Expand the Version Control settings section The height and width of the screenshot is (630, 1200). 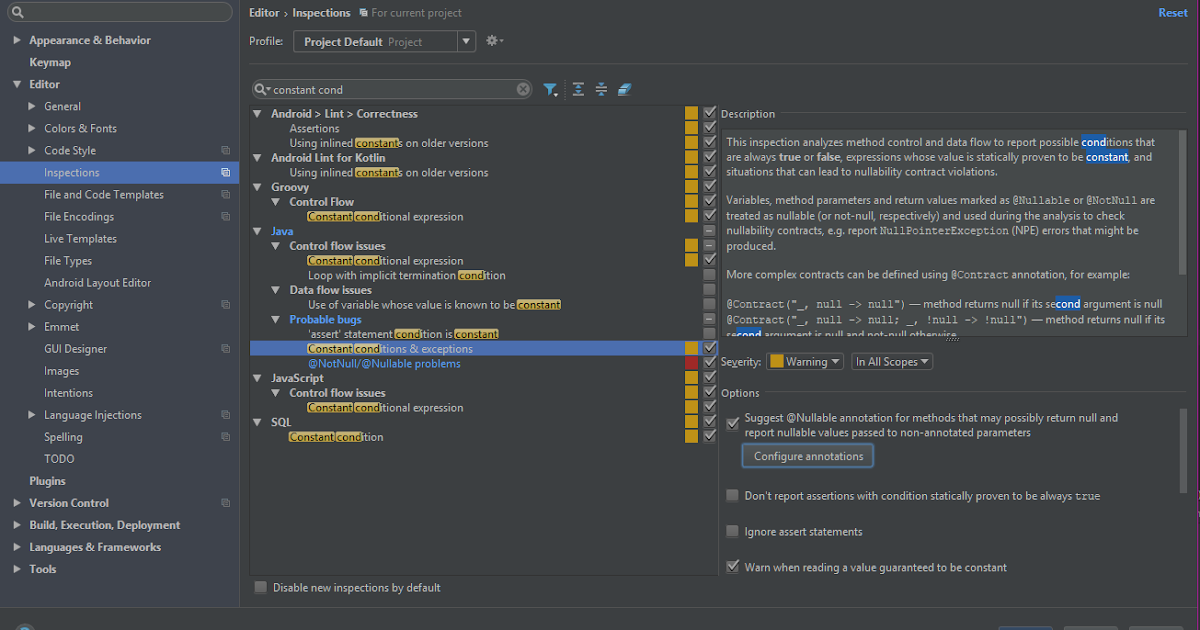coord(17,503)
